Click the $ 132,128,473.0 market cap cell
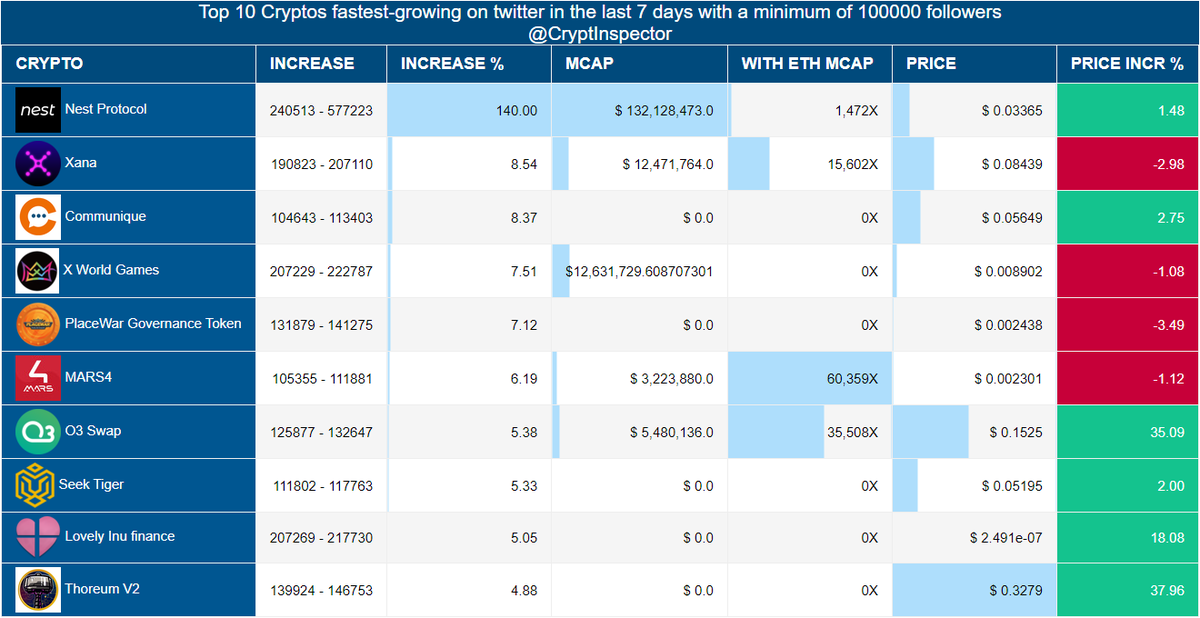 [x=640, y=110]
